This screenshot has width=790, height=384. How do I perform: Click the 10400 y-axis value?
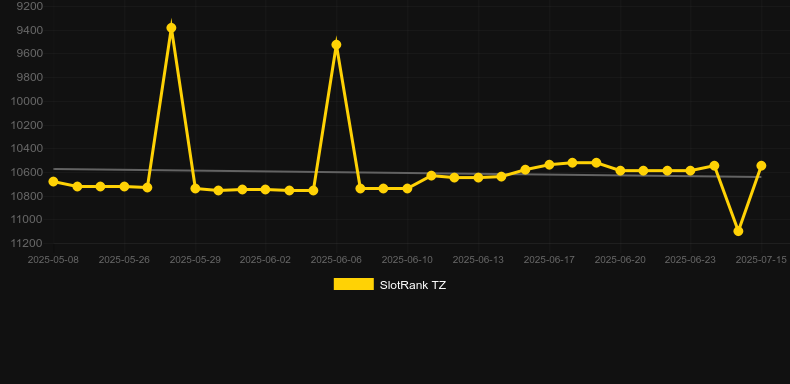pyautogui.click(x=27, y=149)
